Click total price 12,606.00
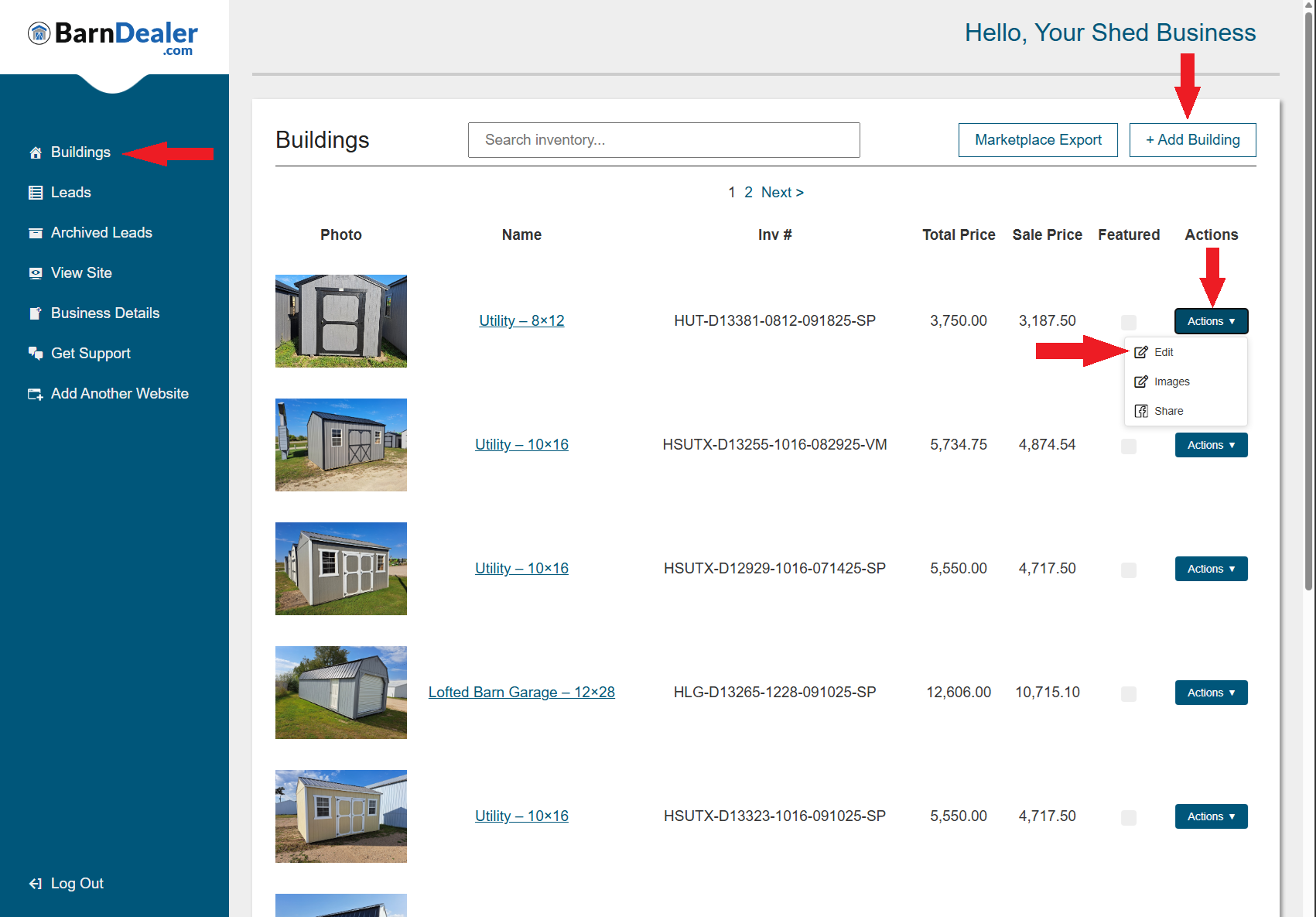 point(959,693)
